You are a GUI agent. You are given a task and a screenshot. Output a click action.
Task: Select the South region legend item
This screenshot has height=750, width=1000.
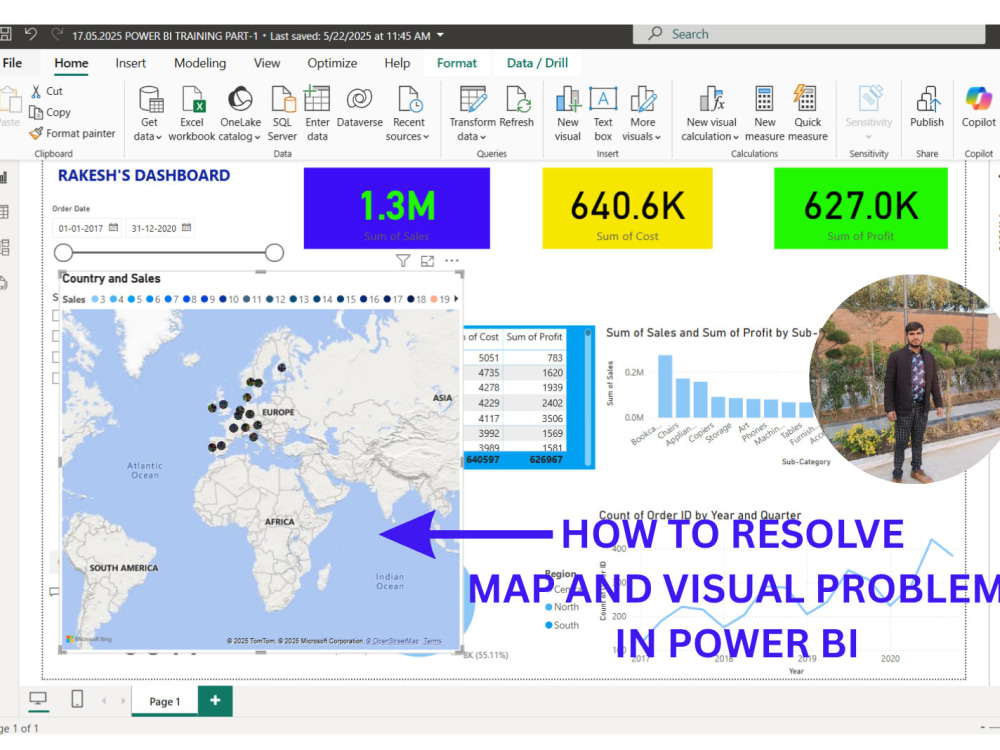(x=562, y=626)
